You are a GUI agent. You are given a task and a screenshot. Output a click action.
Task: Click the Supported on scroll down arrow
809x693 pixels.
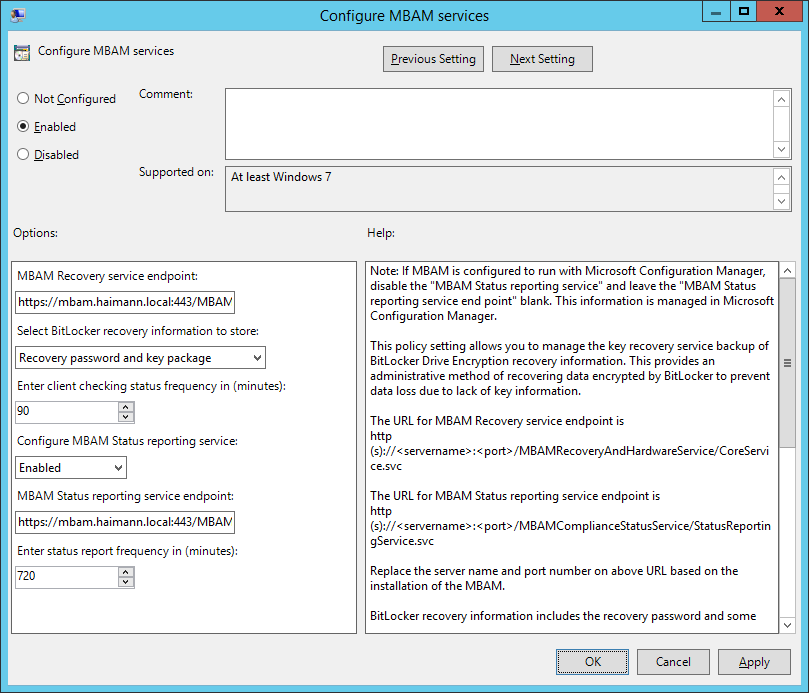(782, 201)
